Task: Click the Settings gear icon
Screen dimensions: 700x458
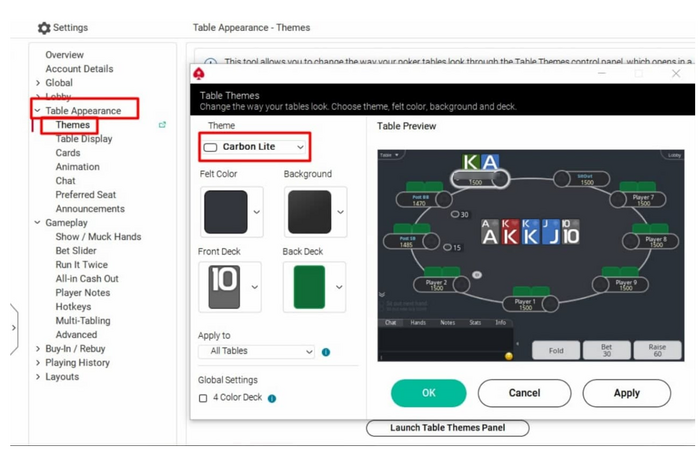Action: [x=44, y=28]
